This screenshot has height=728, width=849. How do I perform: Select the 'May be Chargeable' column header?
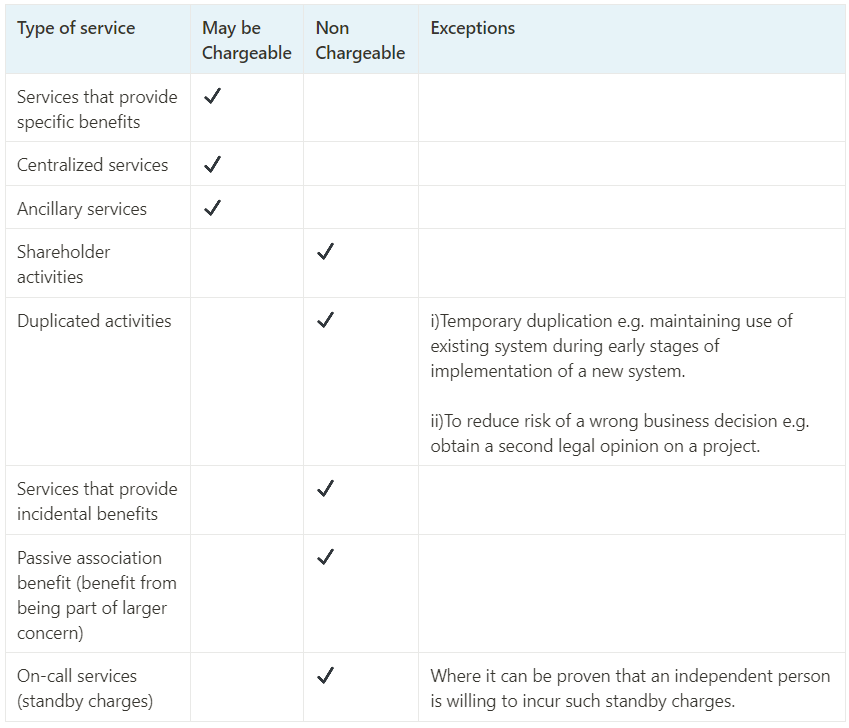(246, 41)
